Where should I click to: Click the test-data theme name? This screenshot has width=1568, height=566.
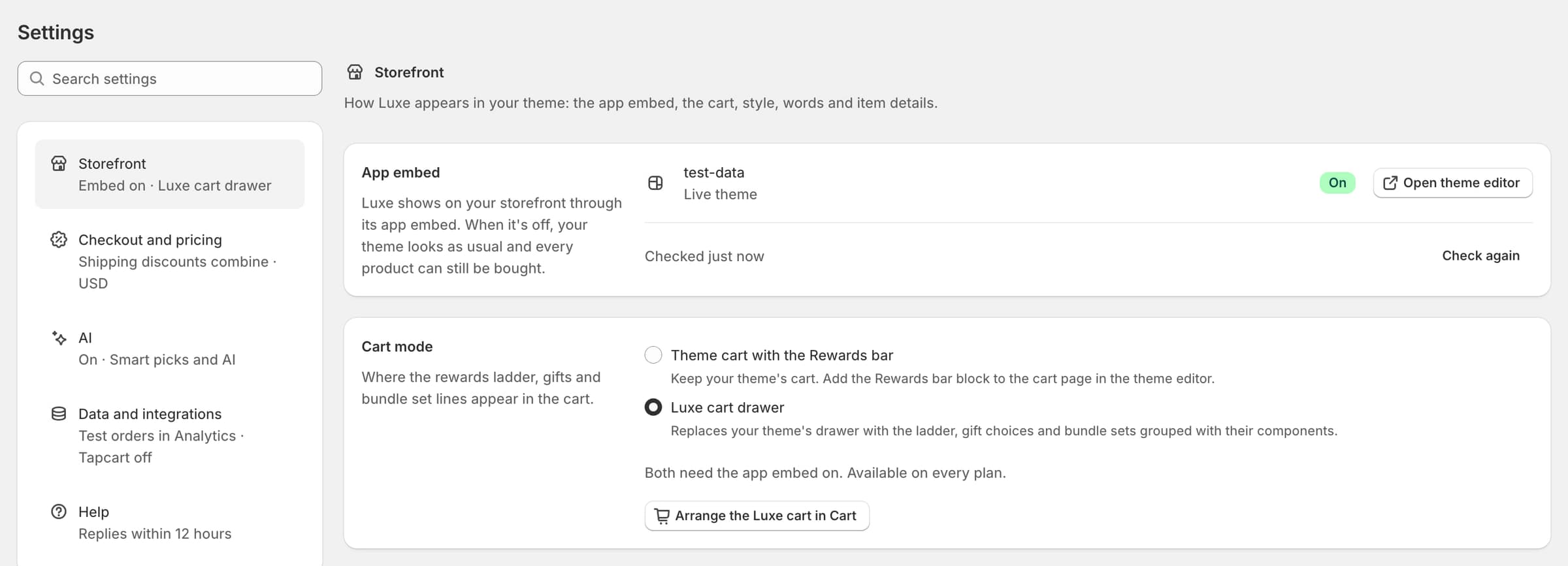click(x=714, y=172)
